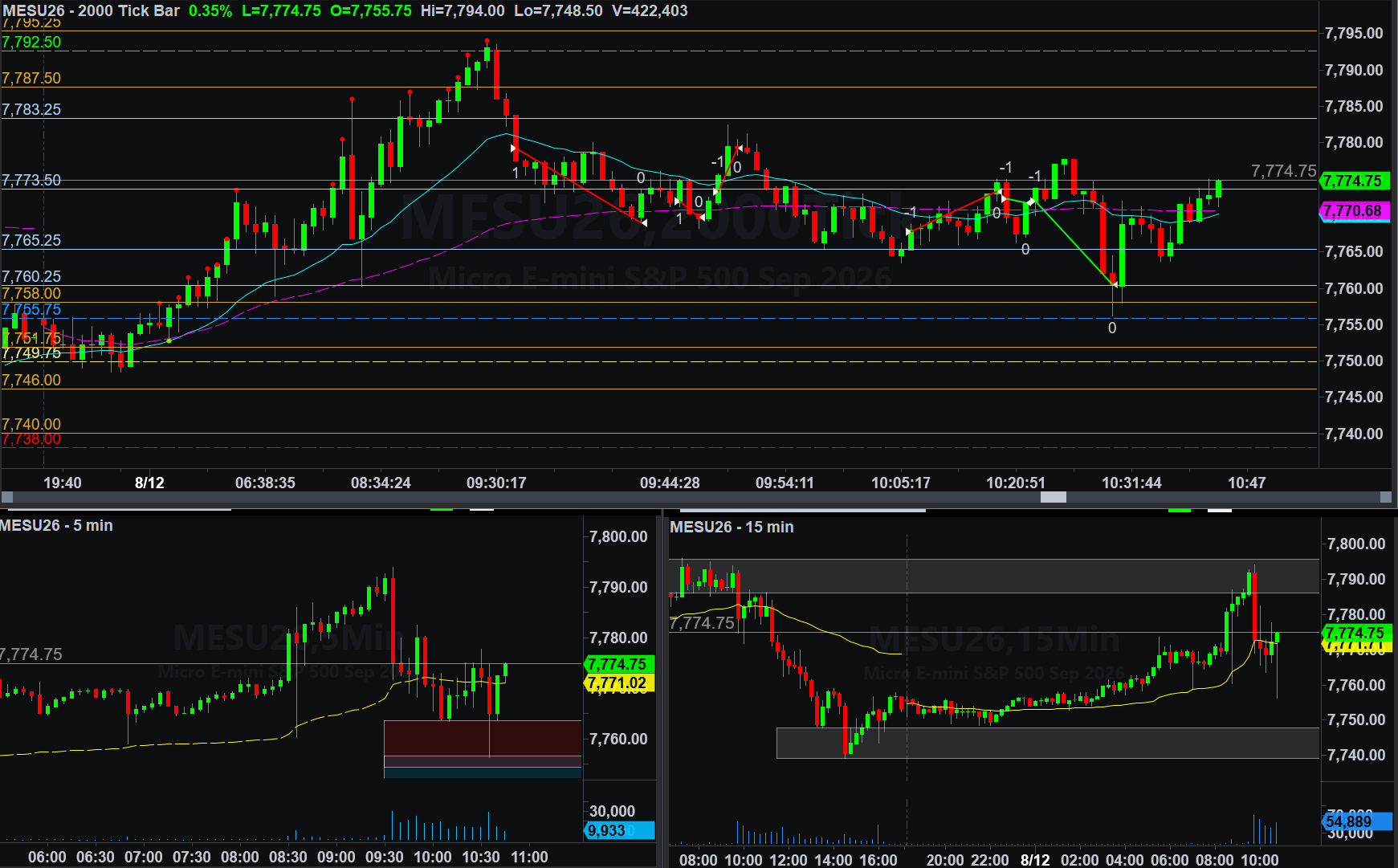
Task: Click the 08:34:24 time label
Action: coord(381,483)
